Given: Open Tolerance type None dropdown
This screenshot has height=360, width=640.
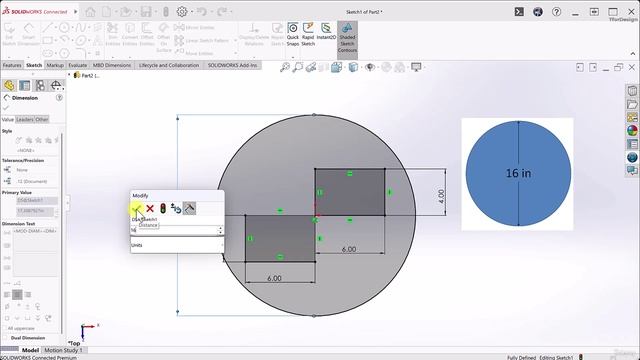Looking at the screenshot, I should tap(36, 170).
